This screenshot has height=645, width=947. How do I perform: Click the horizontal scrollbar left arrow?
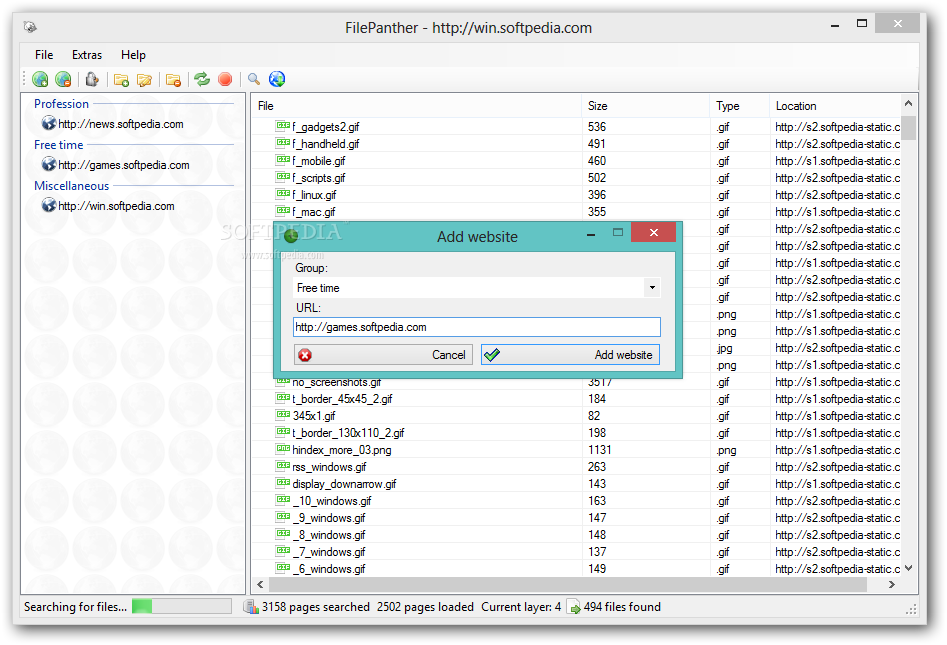tap(260, 584)
